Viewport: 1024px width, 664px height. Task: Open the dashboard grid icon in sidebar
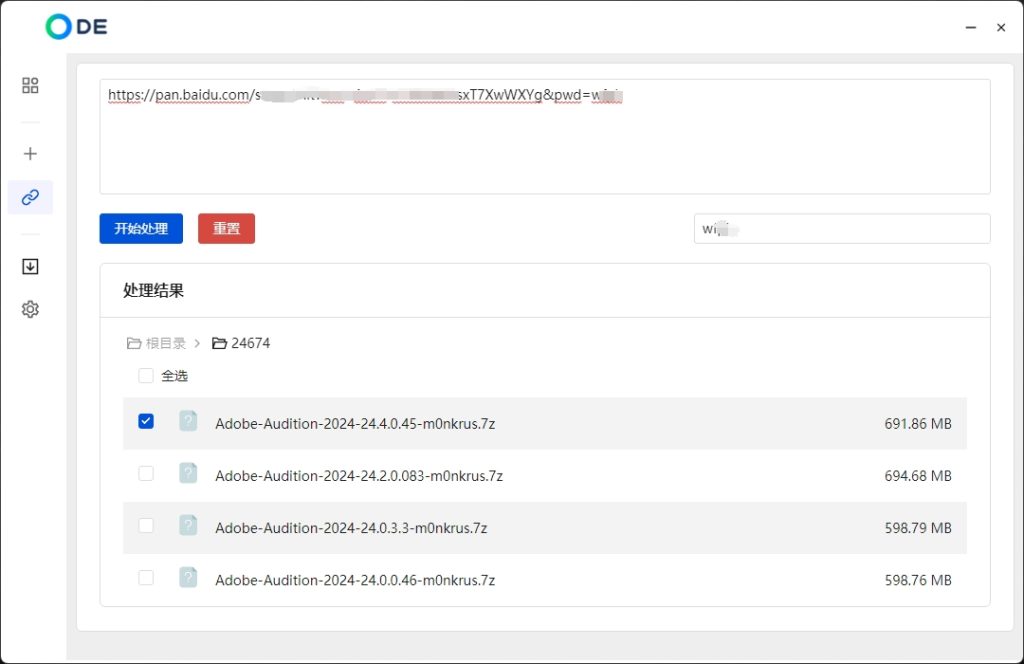(x=30, y=86)
